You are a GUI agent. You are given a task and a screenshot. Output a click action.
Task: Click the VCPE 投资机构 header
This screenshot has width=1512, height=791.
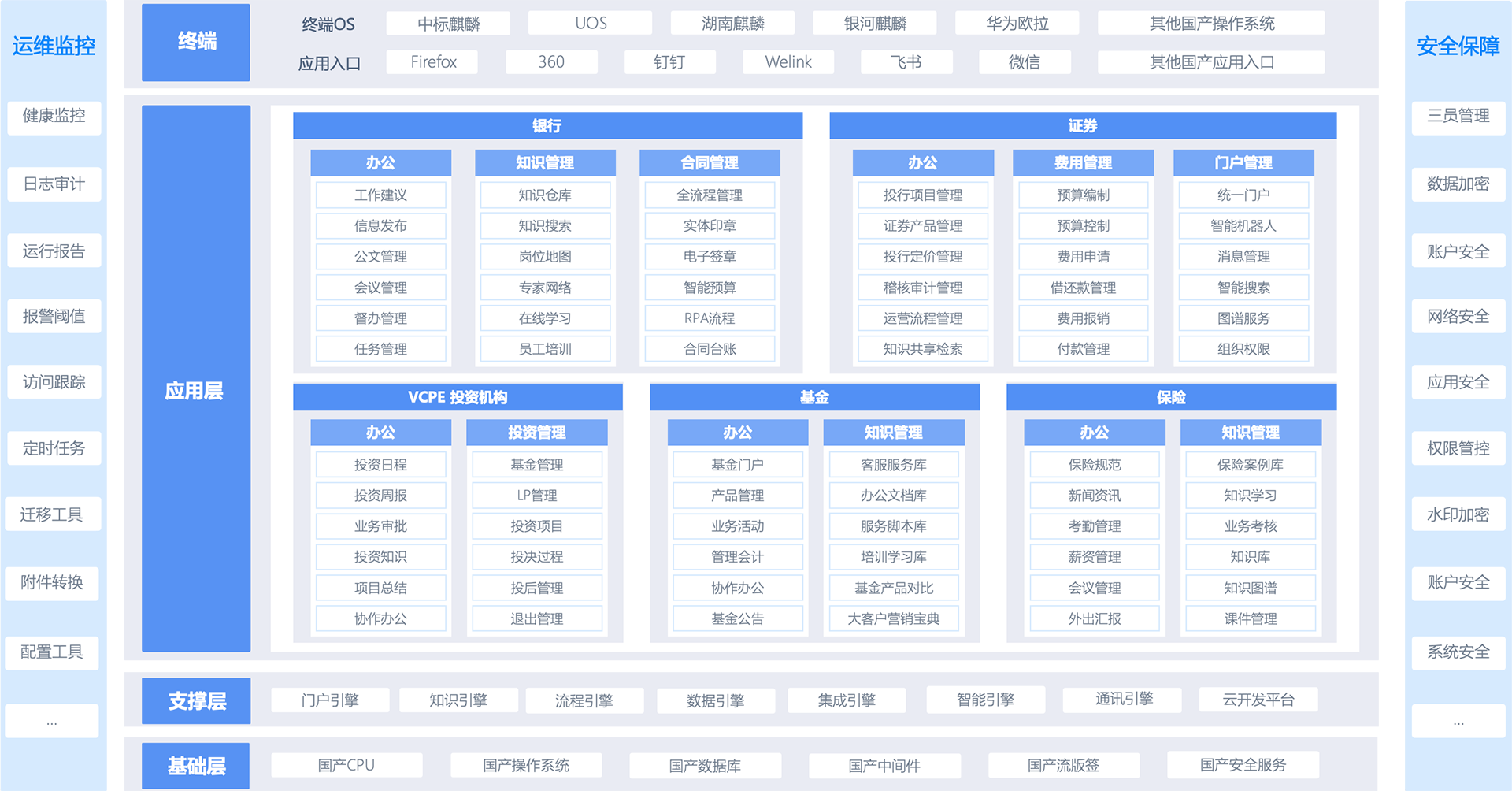point(458,397)
